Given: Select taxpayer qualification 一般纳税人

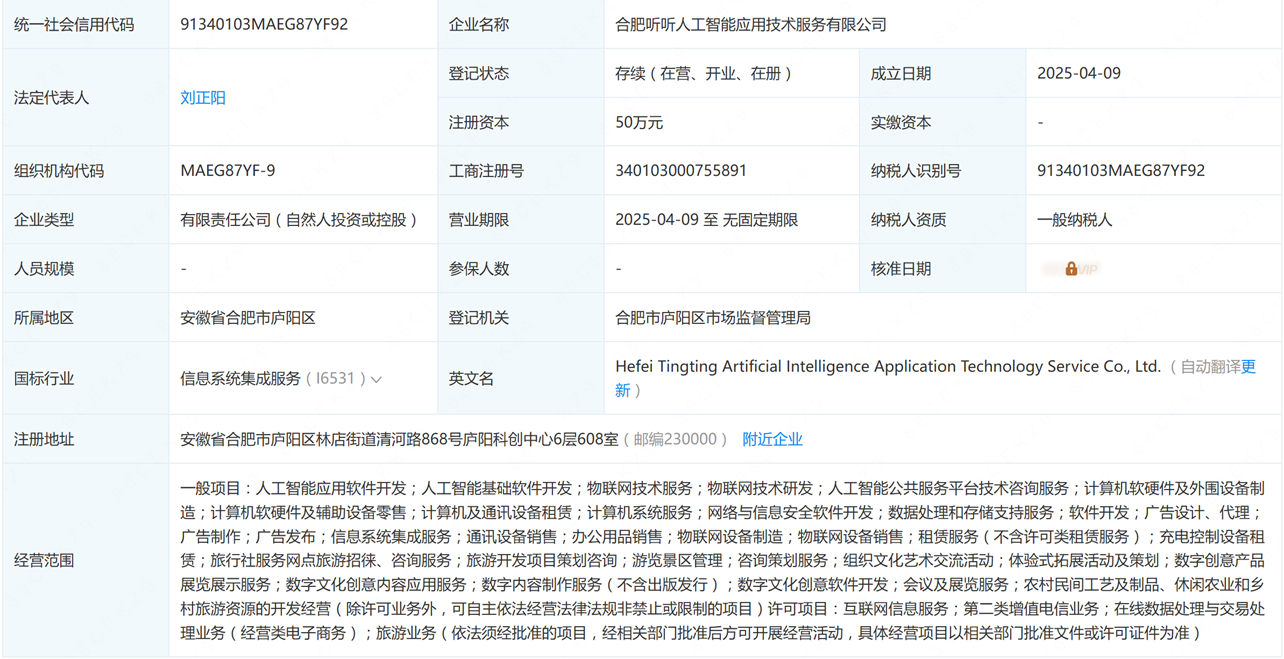Looking at the screenshot, I should (1074, 220).
